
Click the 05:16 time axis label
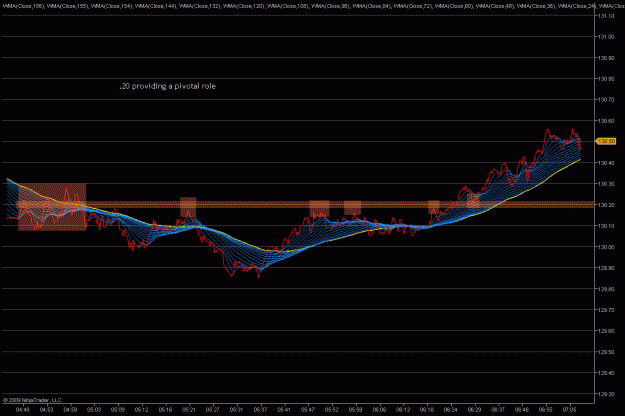[x=165, y=410]
